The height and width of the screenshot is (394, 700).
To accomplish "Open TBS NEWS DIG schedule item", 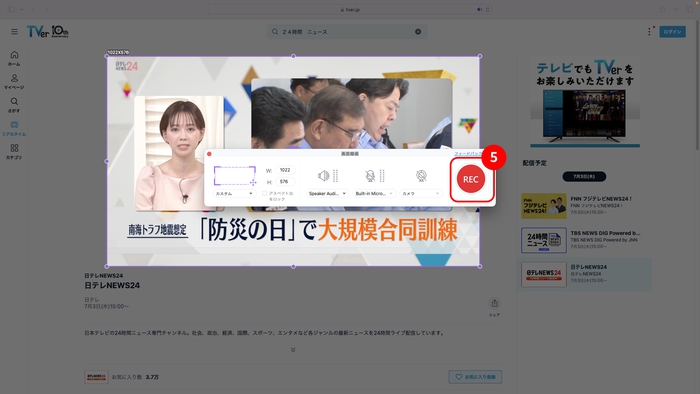I will pos(584,240).
